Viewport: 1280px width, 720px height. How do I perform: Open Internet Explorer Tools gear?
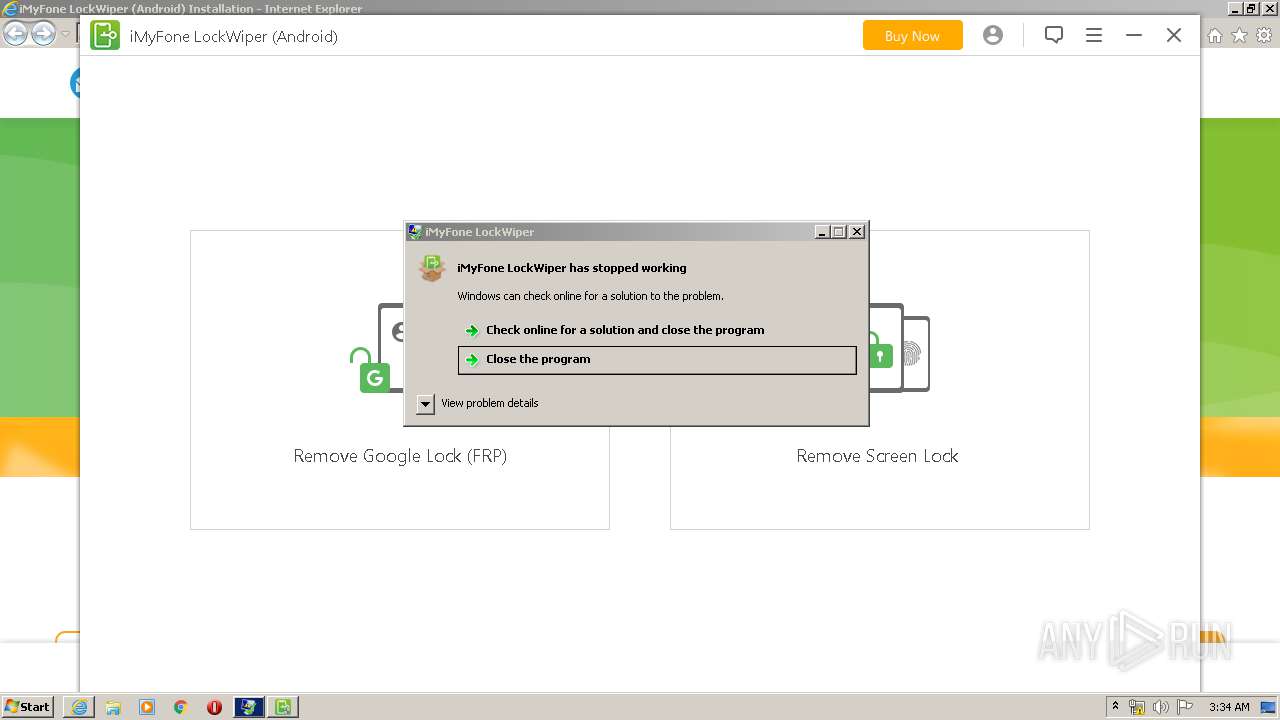click(x=1264, y=36)
